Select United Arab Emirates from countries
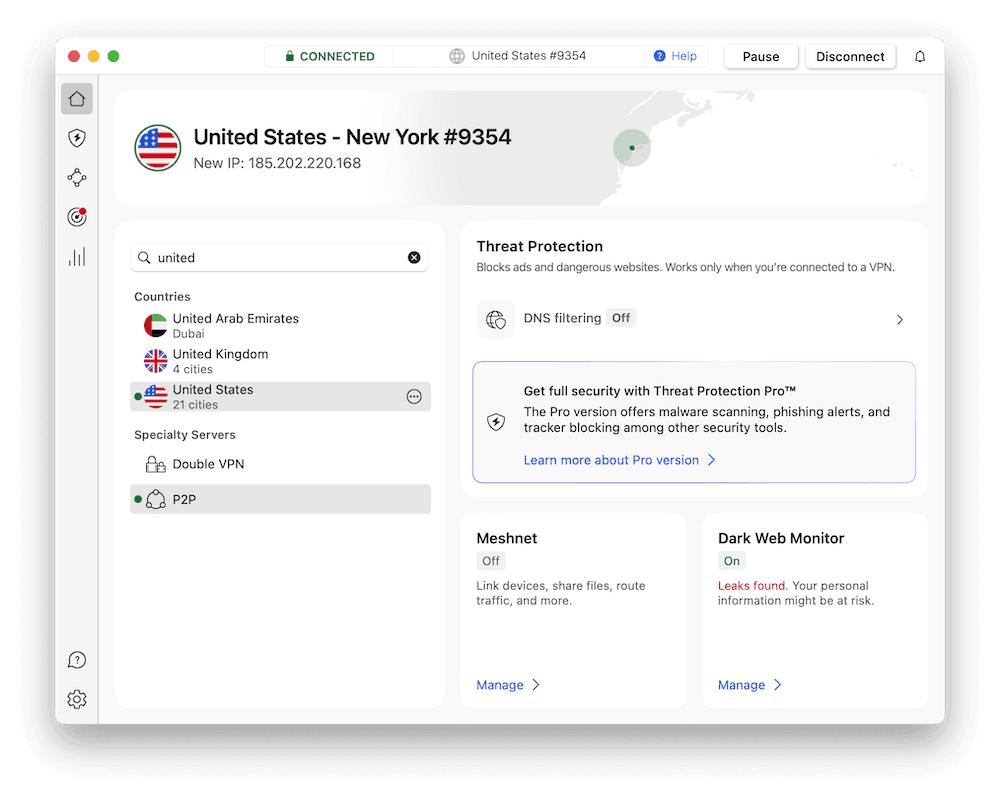Image resolution: width=1000 pixels, height=797 pixels. 280,325
